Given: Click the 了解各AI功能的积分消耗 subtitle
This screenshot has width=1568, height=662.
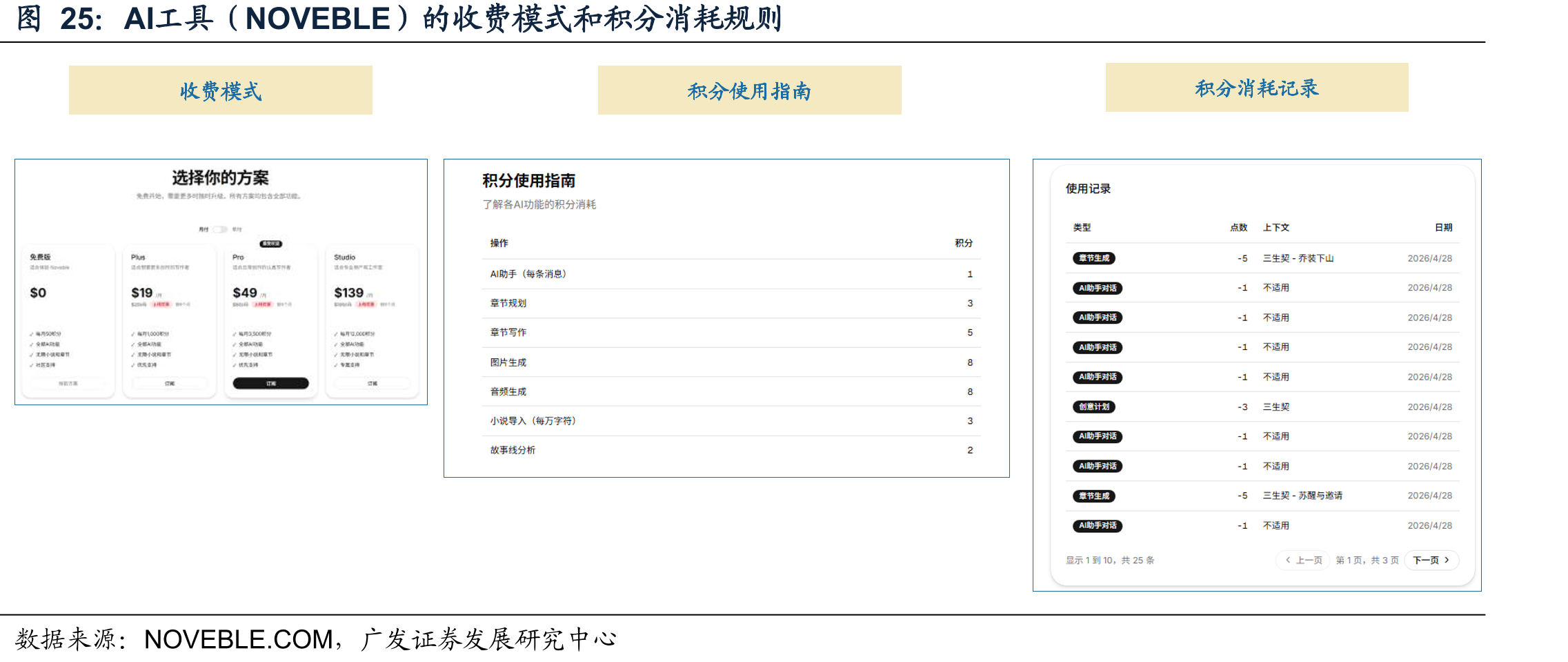Looking at the screenshot, I should [x=539, y=204].
